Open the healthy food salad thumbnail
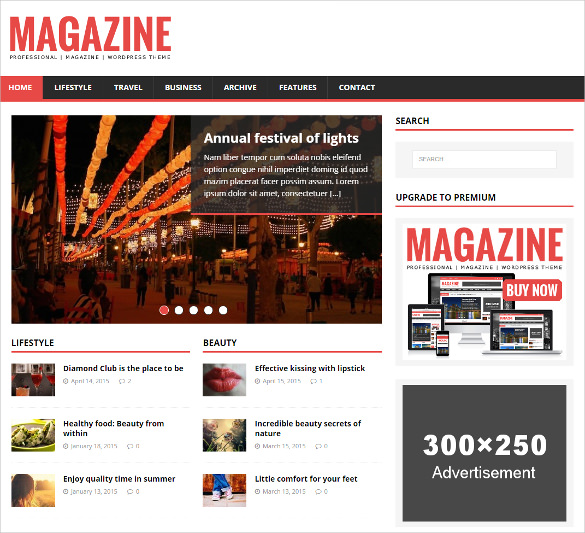 coord(33,435)
